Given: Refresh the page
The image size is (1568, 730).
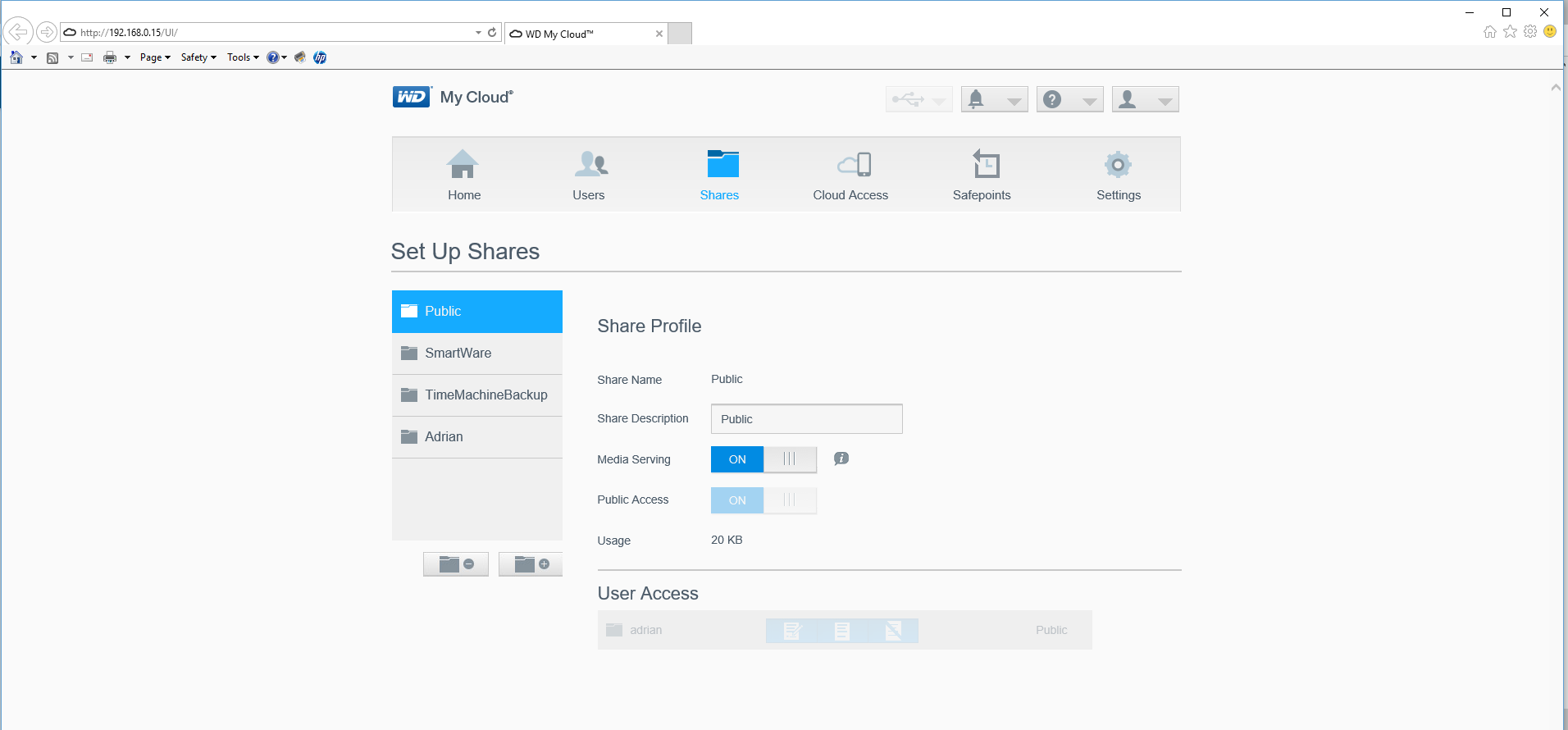Looking at the screenshot, I should pos(492,33).
